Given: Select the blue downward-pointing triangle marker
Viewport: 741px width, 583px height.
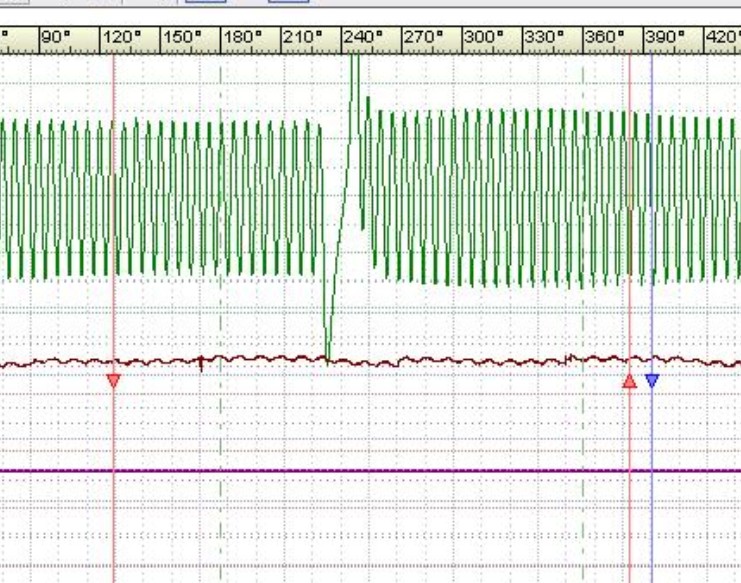Looking at the screenshot, I should [652, 381].
